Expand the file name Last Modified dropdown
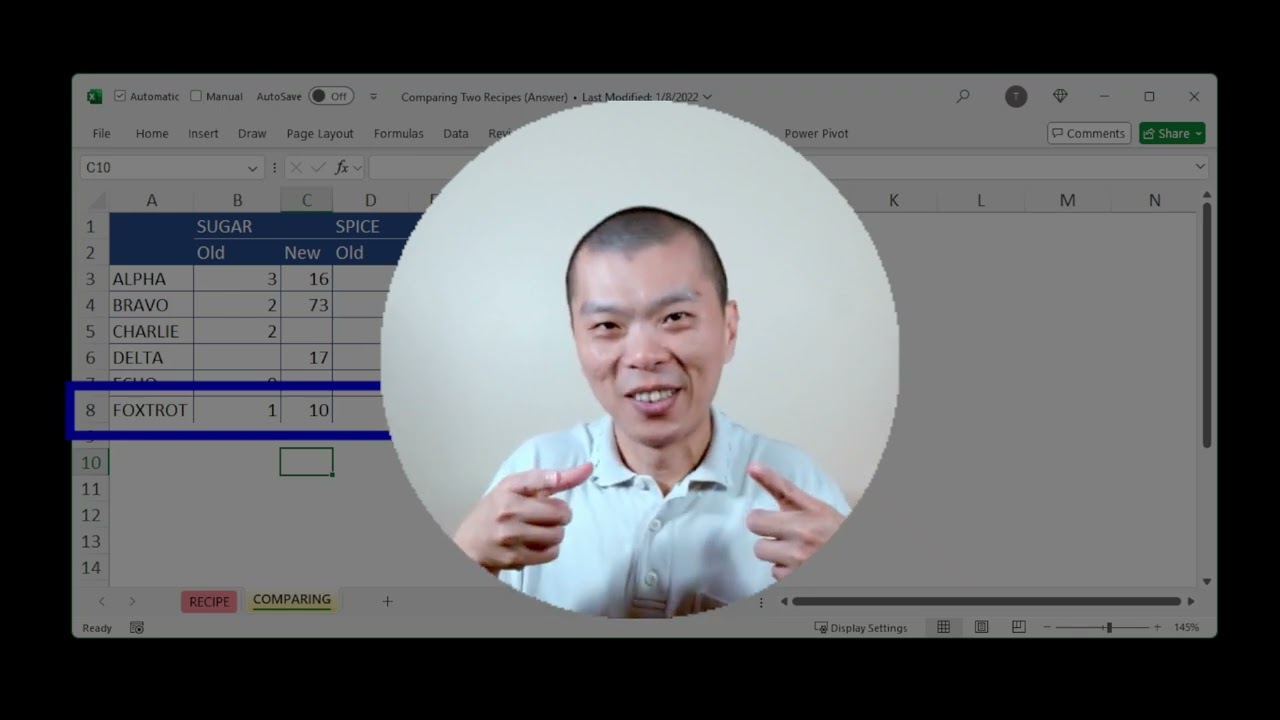1280x720 pixels. tap(708, 97)
